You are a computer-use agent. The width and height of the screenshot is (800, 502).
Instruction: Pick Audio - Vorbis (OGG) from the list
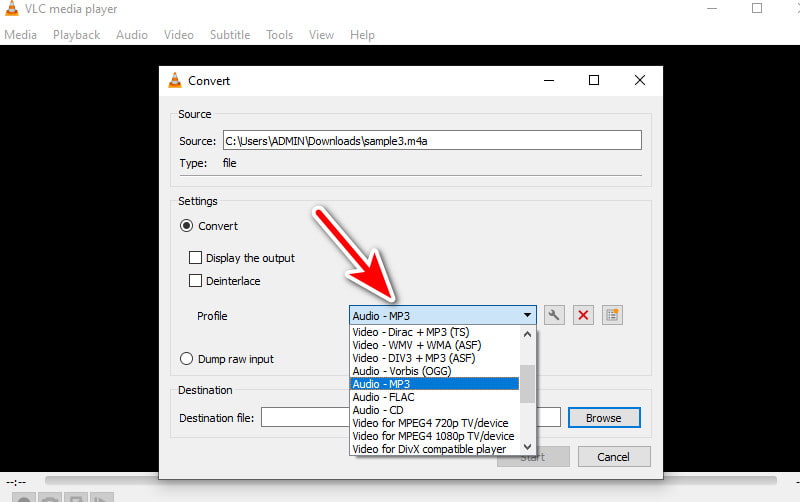(x=401, y=371)
